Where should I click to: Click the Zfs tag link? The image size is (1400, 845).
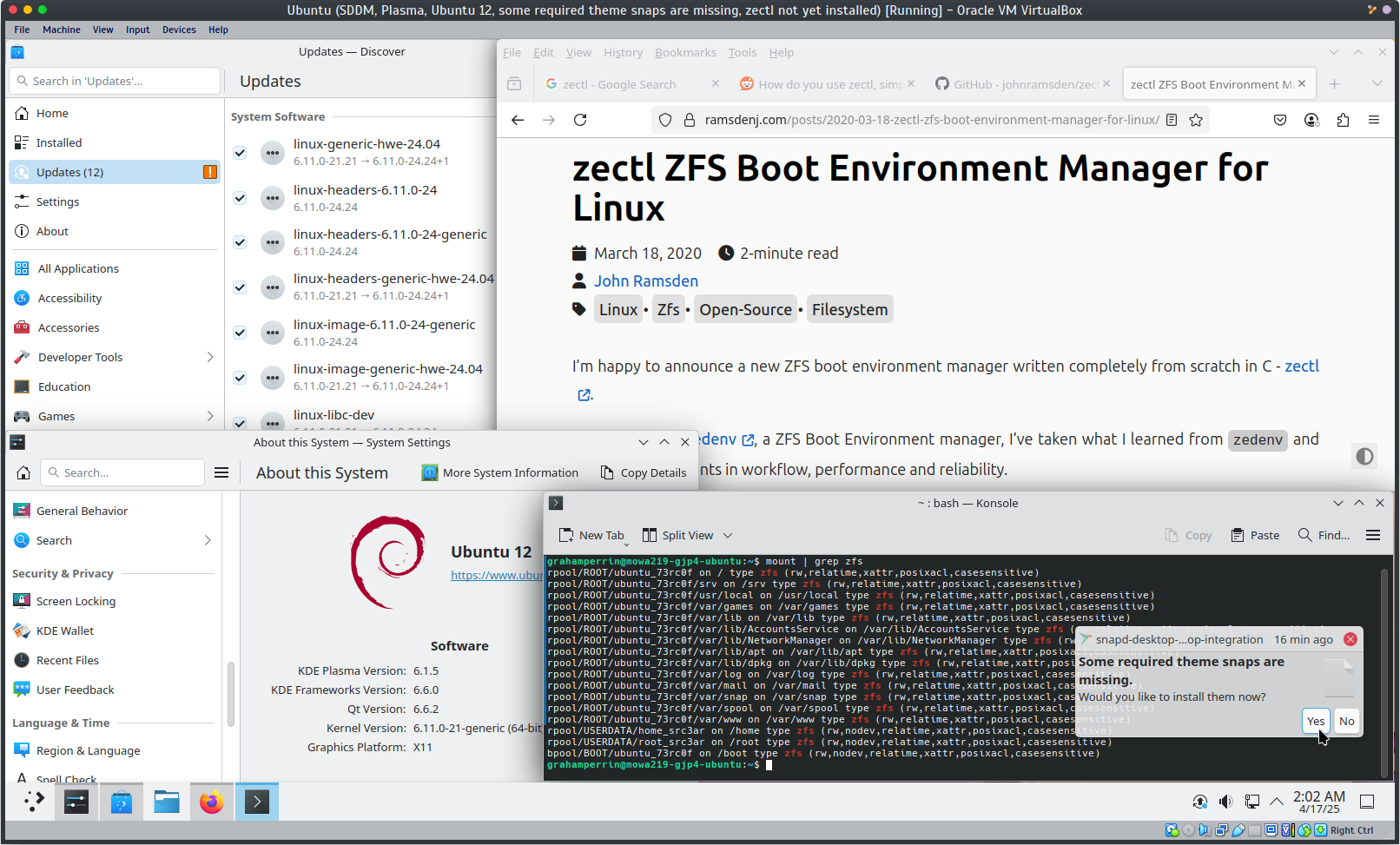coord(668,309)
